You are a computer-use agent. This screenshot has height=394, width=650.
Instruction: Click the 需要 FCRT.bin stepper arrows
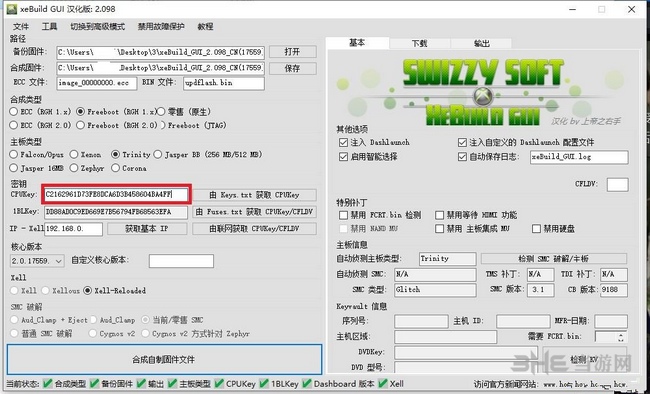point(621,337)
